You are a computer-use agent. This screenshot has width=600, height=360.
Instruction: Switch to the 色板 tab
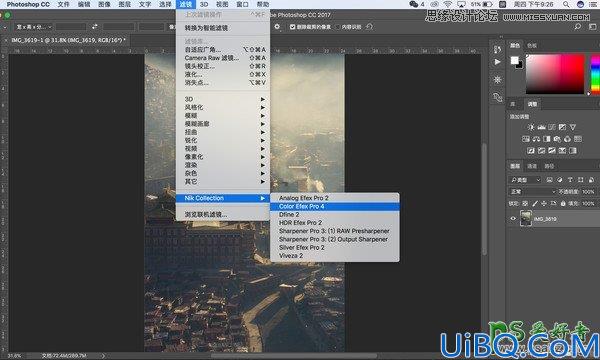pos(532,46)
